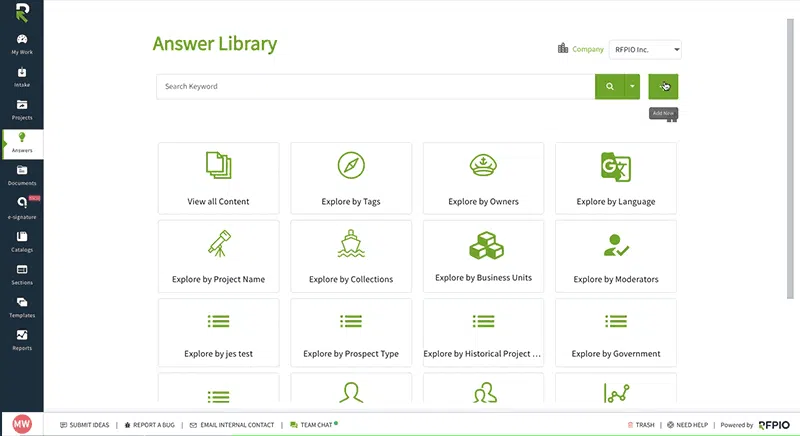Viewport: 800px width, 436px height.
Task: Click the Company label text
Action: (x=588, y=49)
